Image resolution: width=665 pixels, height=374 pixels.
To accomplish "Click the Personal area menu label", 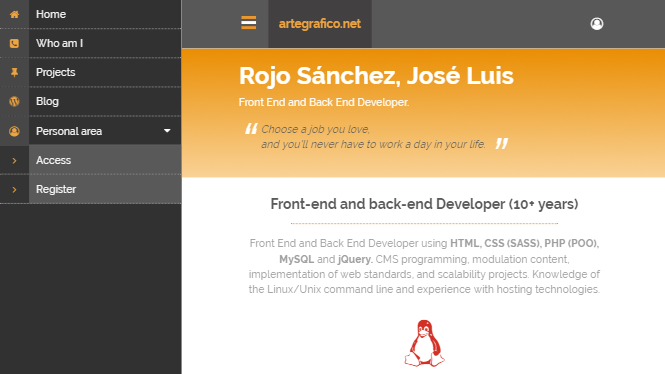I will pos(69,131).
